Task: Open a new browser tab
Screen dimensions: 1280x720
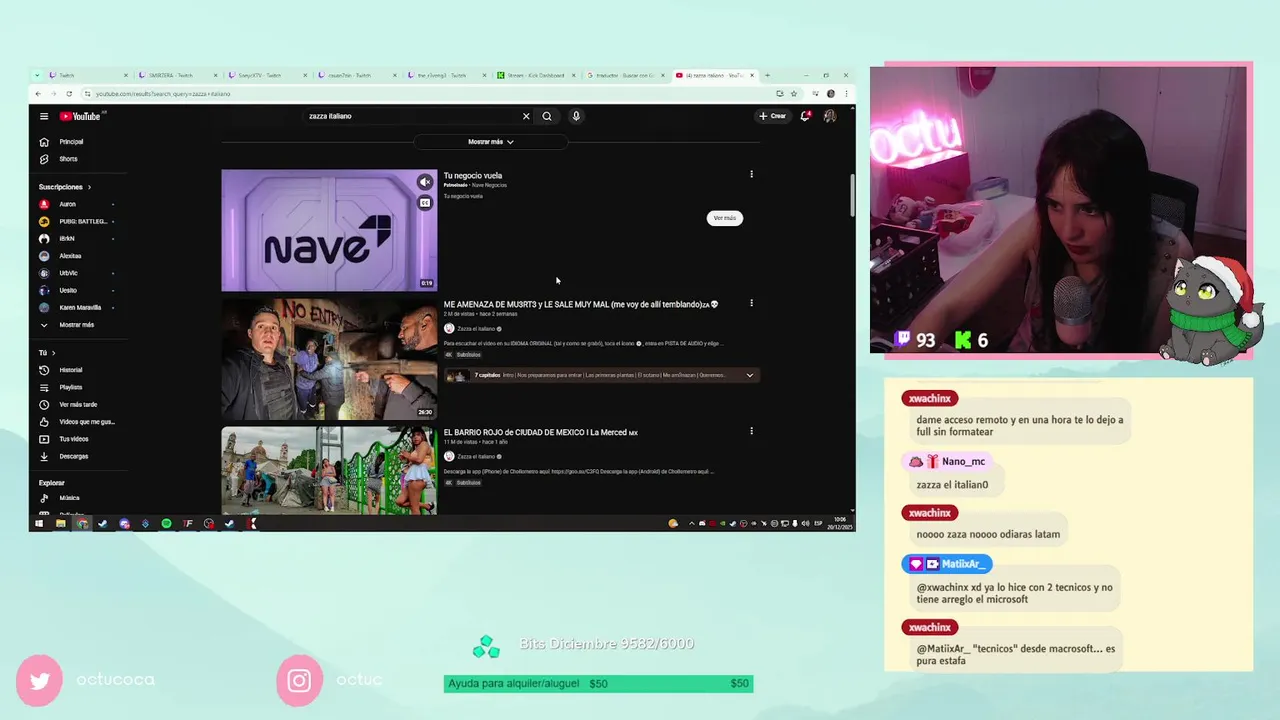Action: pos(768,75)
